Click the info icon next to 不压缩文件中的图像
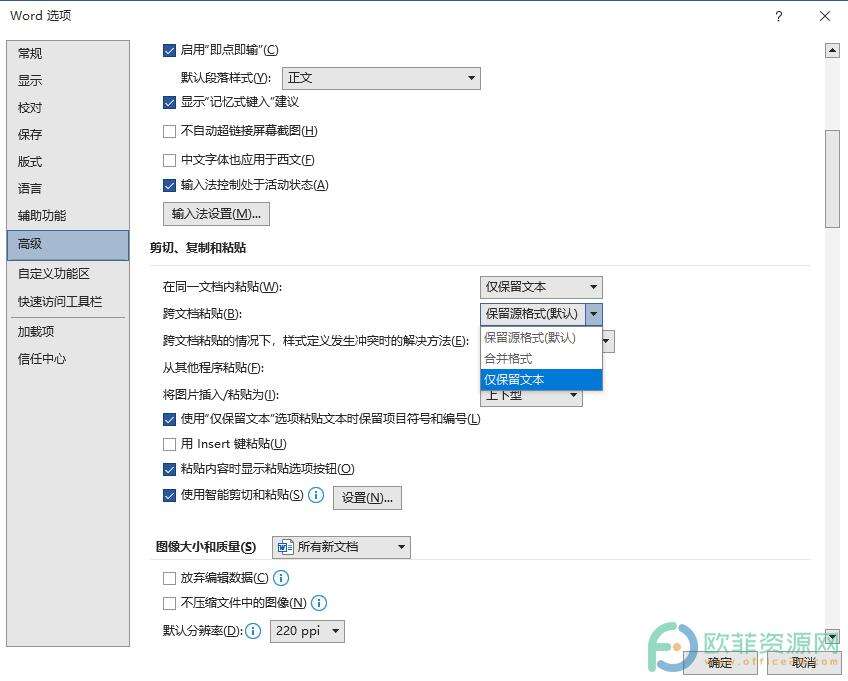 tap(319, 603)
